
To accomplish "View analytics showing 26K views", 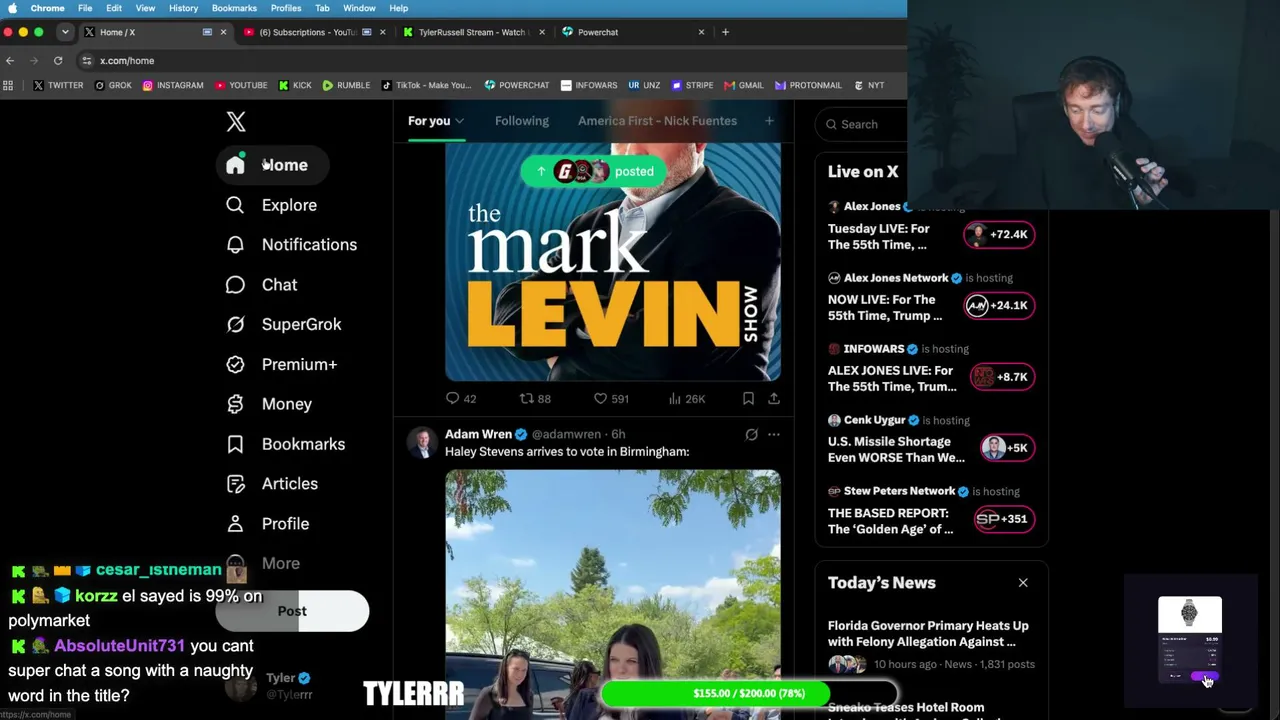I will point(686,399).
